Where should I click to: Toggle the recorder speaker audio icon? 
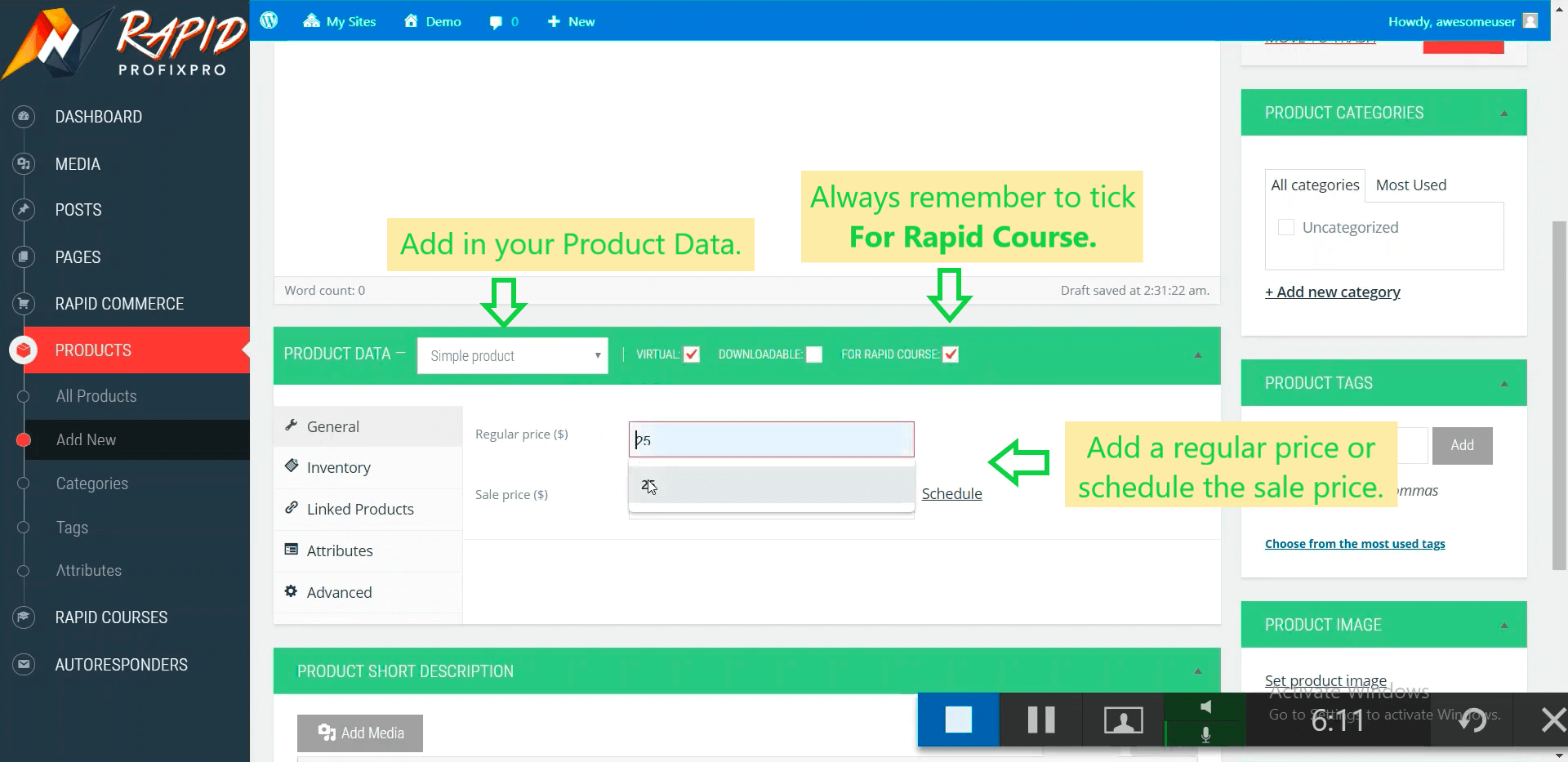[x=1205, y=706]
